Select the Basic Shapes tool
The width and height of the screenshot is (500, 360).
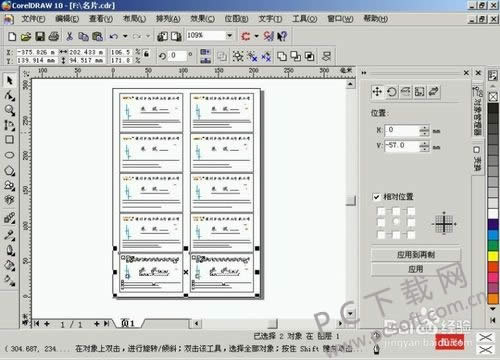pos(9,185)
